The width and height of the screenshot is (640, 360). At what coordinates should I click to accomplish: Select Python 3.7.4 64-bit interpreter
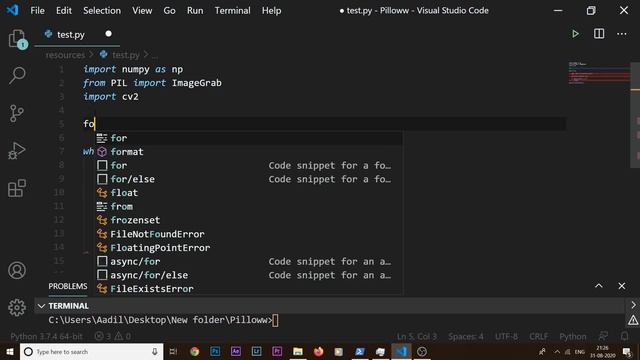click(47, 336)
